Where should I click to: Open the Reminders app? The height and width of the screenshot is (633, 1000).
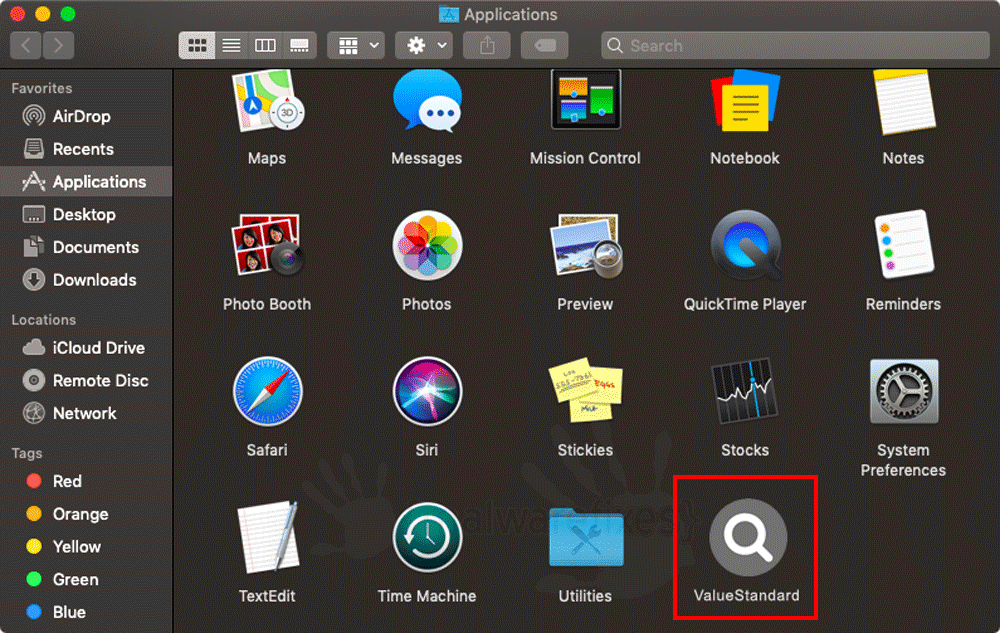[x=904, y=245]
